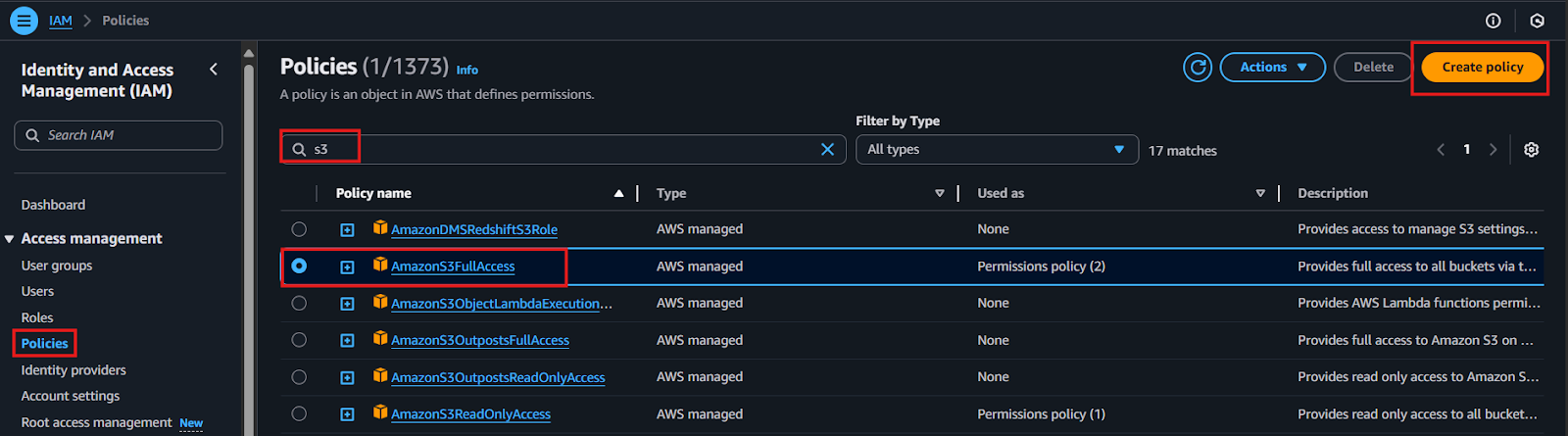Viewport: 1568px width, 436px height.
Task: Click the AmazonS3FullAccess policy box icon
Action: tap(380, 265)
